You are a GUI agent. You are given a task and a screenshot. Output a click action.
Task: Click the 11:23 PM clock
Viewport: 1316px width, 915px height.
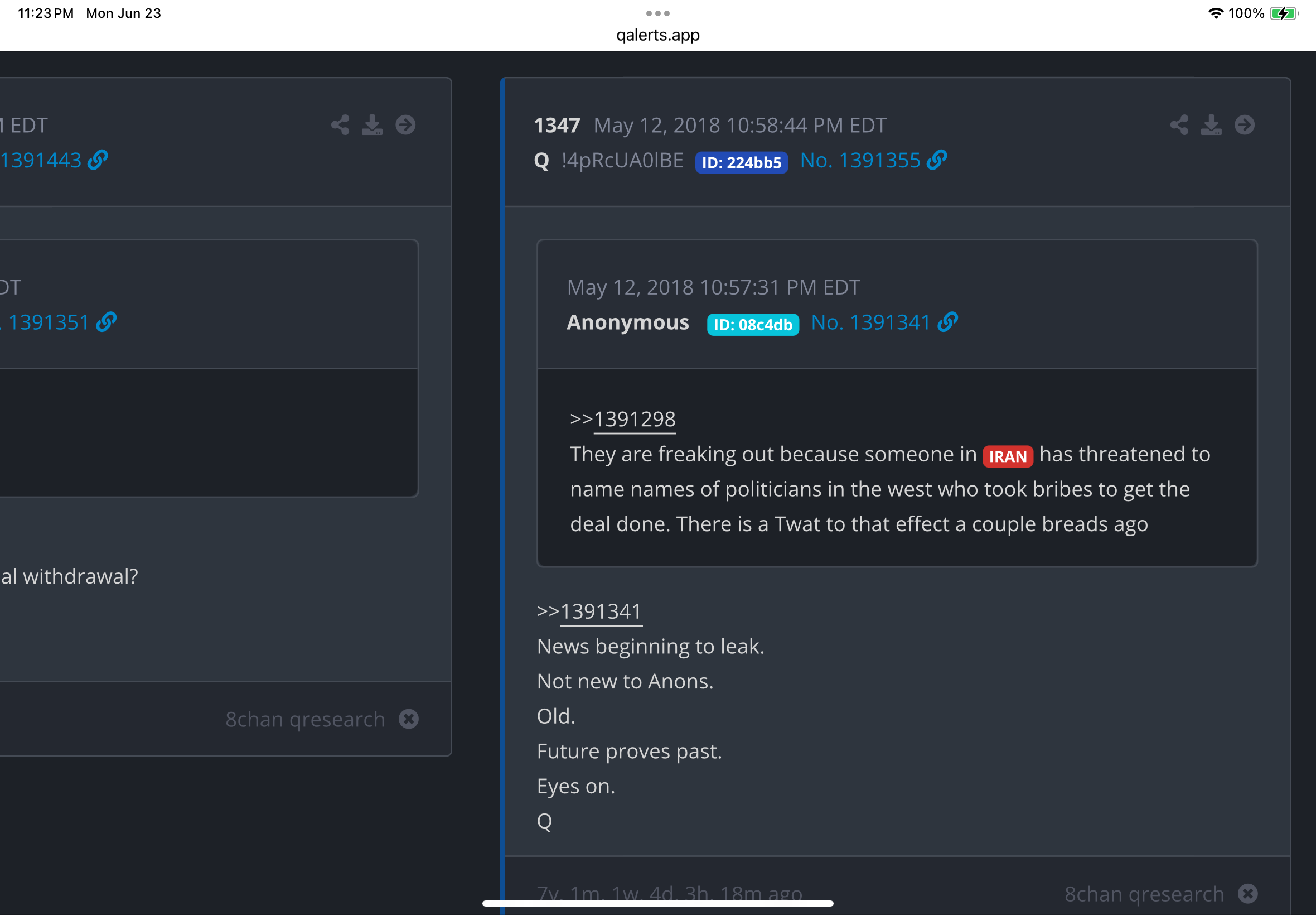(46, 13)
